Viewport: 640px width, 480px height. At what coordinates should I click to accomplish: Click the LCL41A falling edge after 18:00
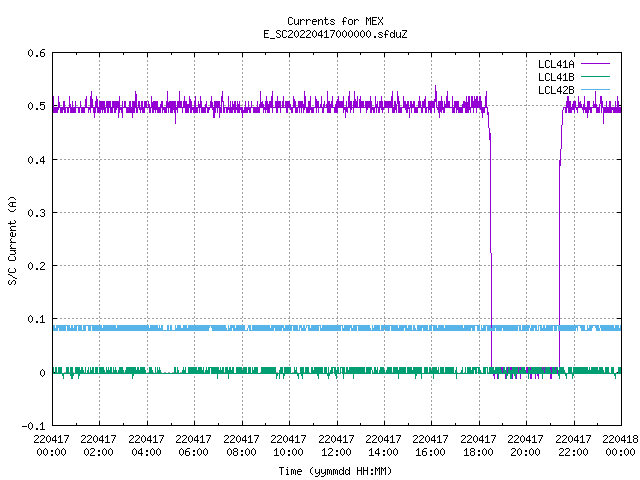tap(490, 239)
